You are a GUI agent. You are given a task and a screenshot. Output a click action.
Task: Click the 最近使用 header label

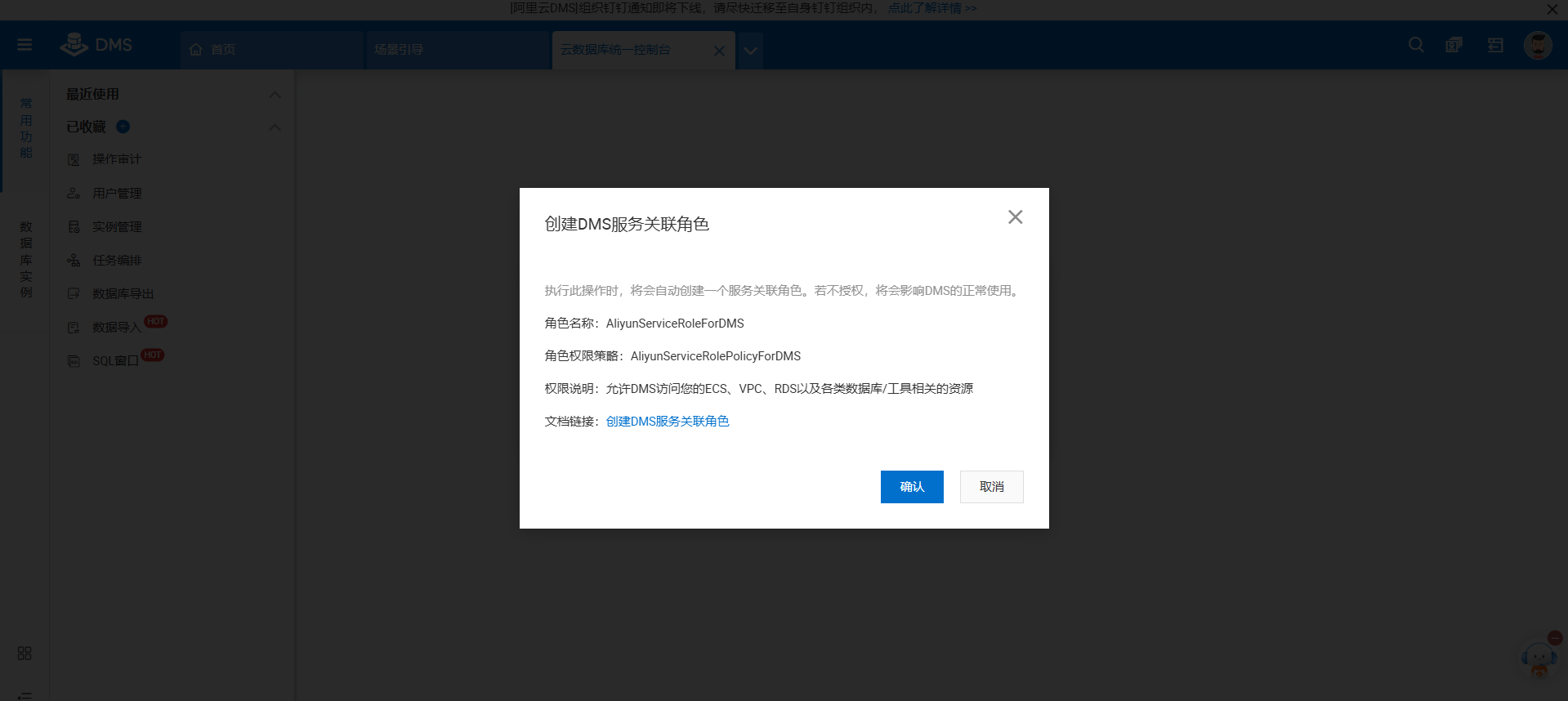coord(93,95)
